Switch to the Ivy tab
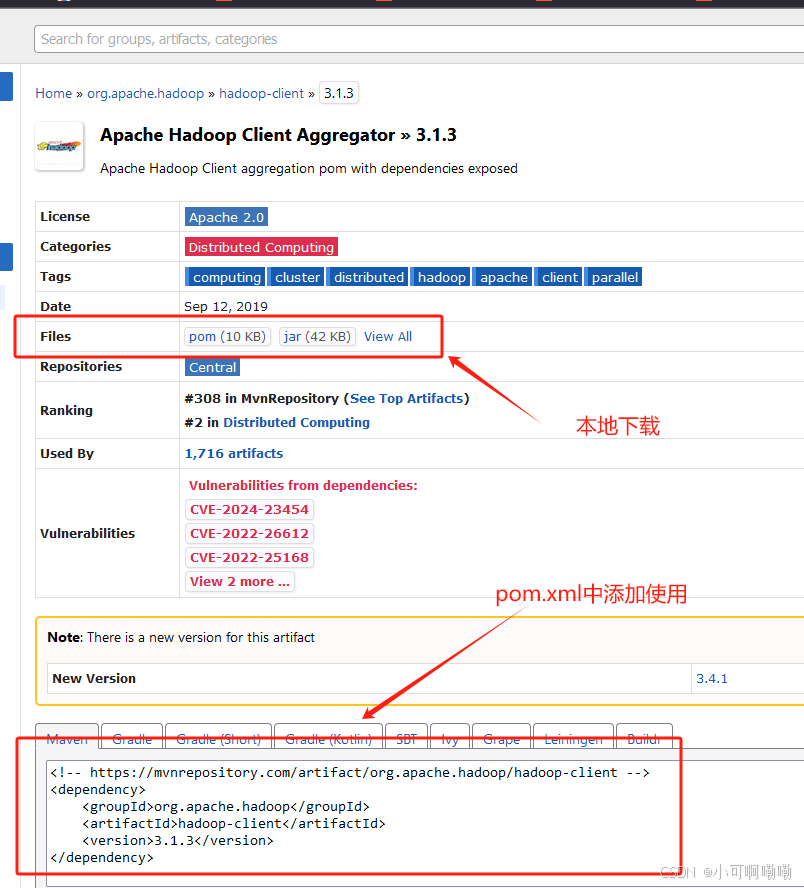The height and width of the screenshot is (888, 804). click(450, 737)
